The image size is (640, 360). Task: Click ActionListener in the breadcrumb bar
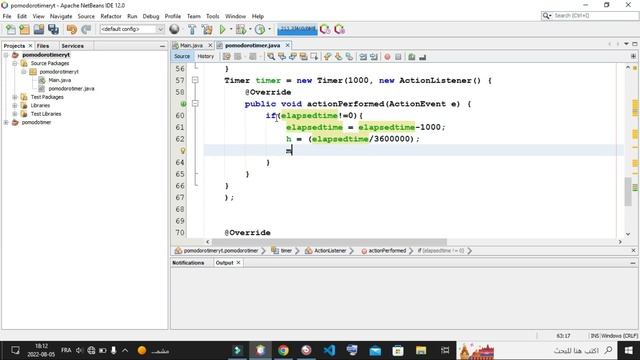[330, 251]
